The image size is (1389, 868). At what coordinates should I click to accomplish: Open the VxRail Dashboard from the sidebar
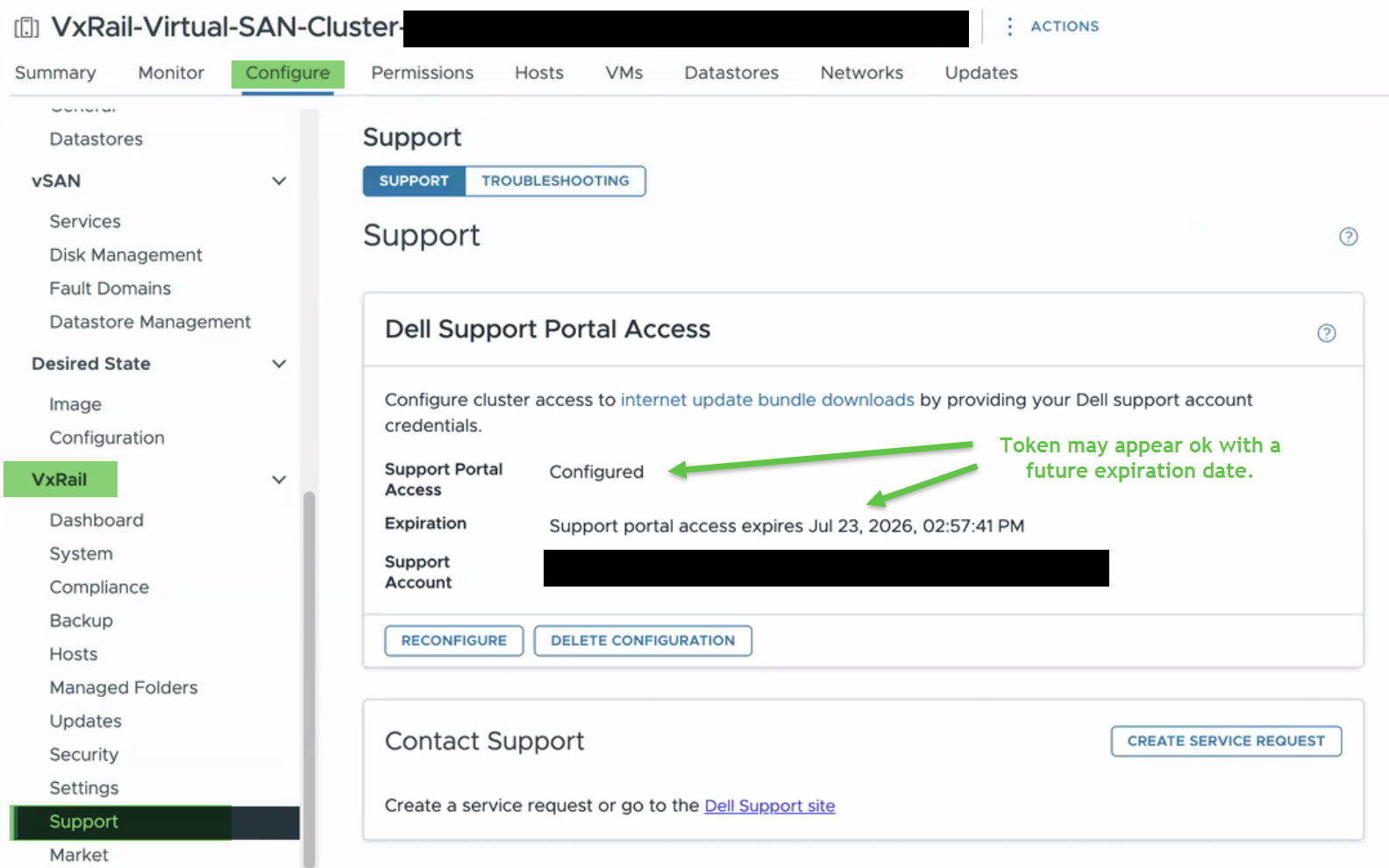point(96,519)
